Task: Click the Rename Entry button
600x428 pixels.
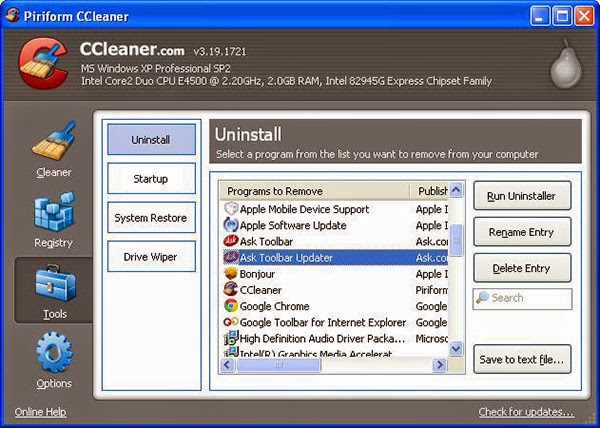Action: tap(522, 232)
